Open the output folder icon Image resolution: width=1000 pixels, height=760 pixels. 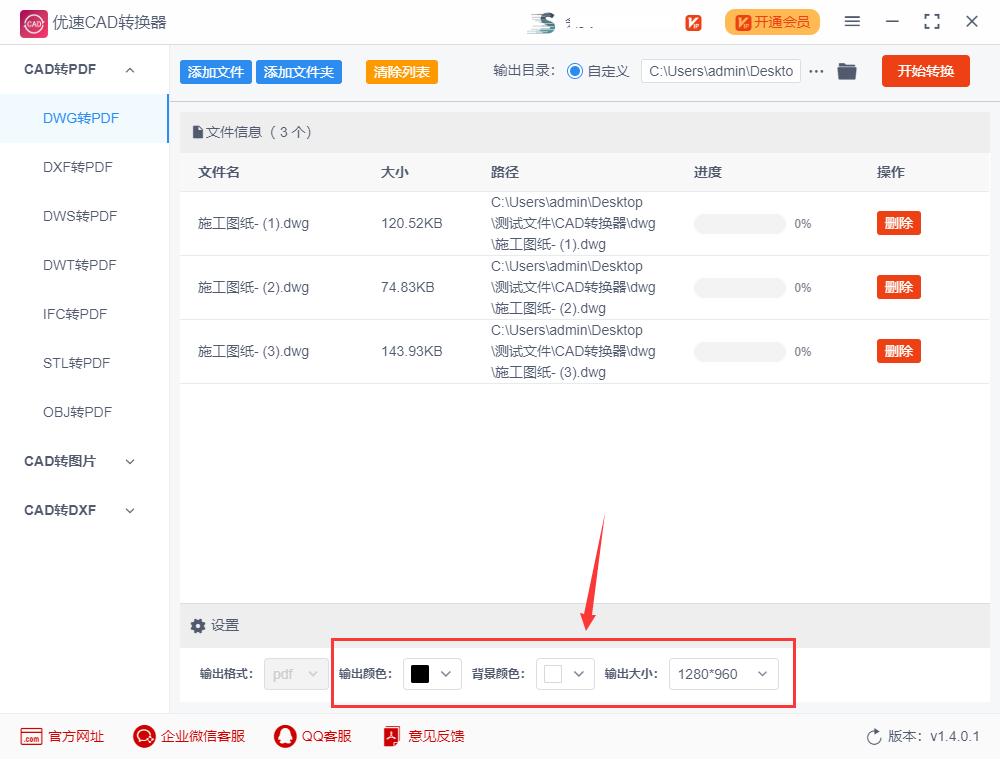(x=846, y=71)
